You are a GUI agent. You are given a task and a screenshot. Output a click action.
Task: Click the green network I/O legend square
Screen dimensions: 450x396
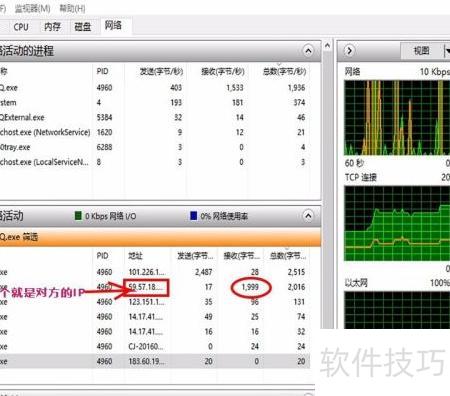coord(78,216)
